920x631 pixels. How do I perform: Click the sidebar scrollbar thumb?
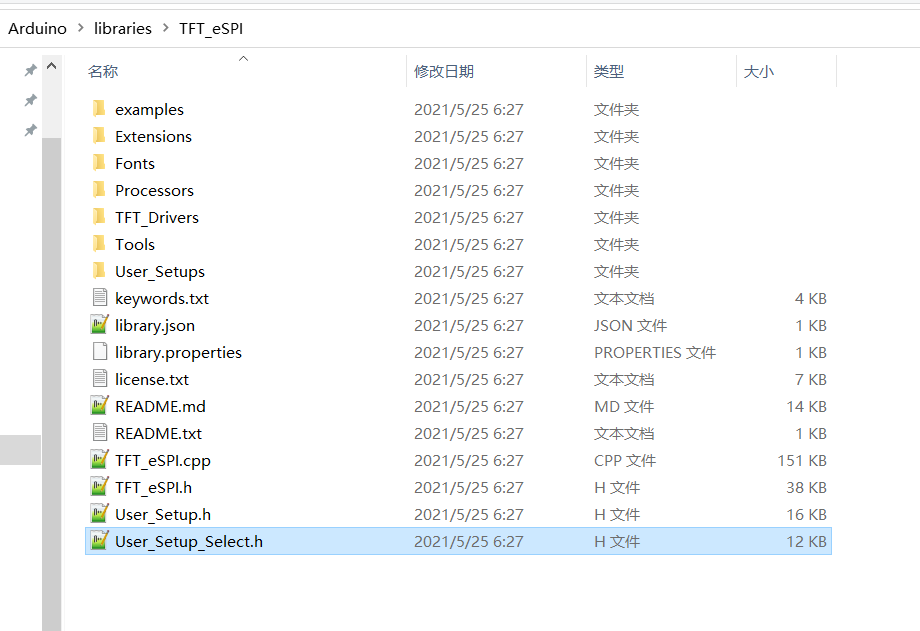tap(52, 384)
